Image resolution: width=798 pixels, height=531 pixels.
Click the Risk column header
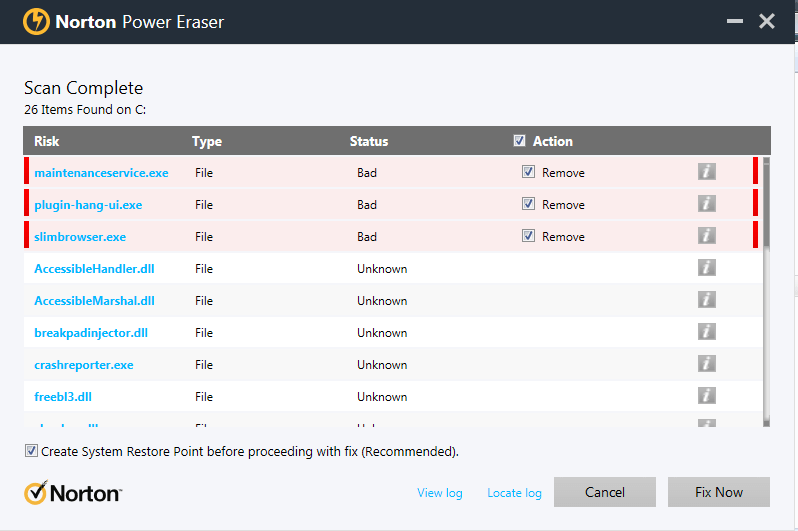pos(47,141)
